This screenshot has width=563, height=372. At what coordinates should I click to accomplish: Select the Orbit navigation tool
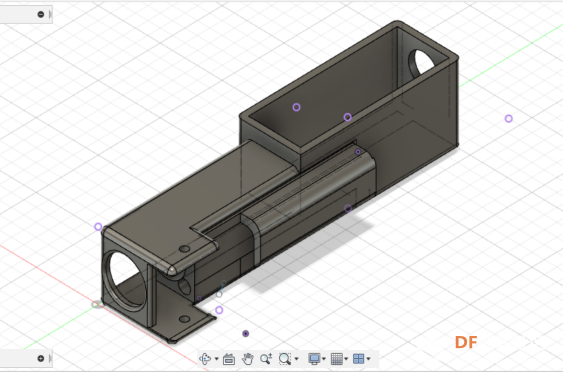point(205,358)
